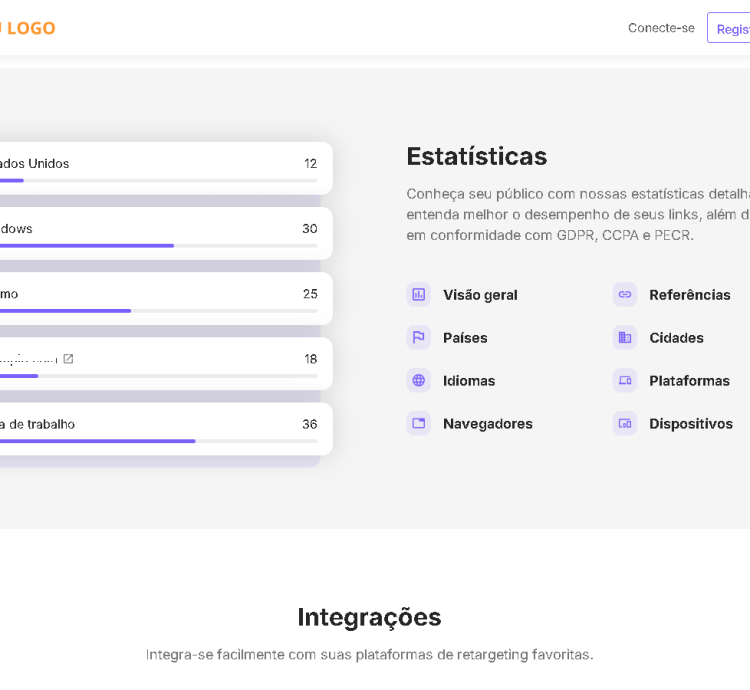Click the Conecte-se login link

(661, 28)
